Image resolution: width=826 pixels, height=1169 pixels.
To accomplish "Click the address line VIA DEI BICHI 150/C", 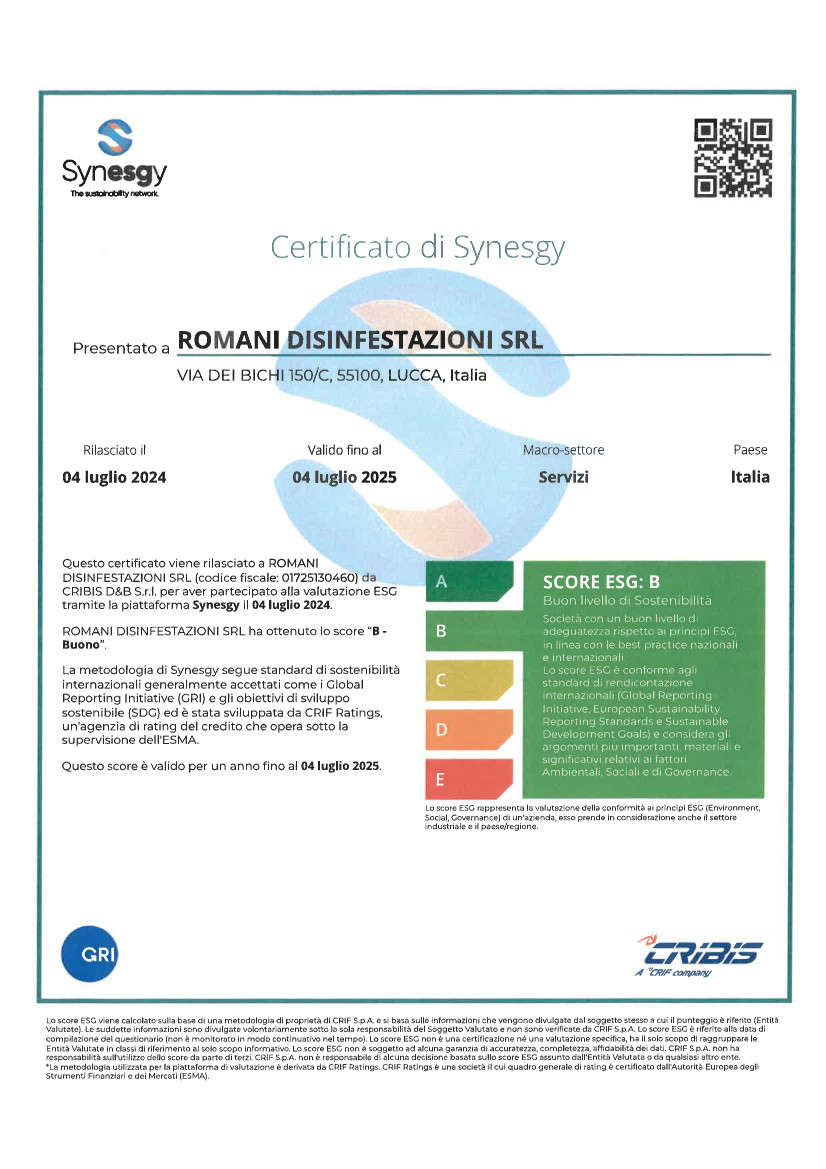I will coord(331,376).
